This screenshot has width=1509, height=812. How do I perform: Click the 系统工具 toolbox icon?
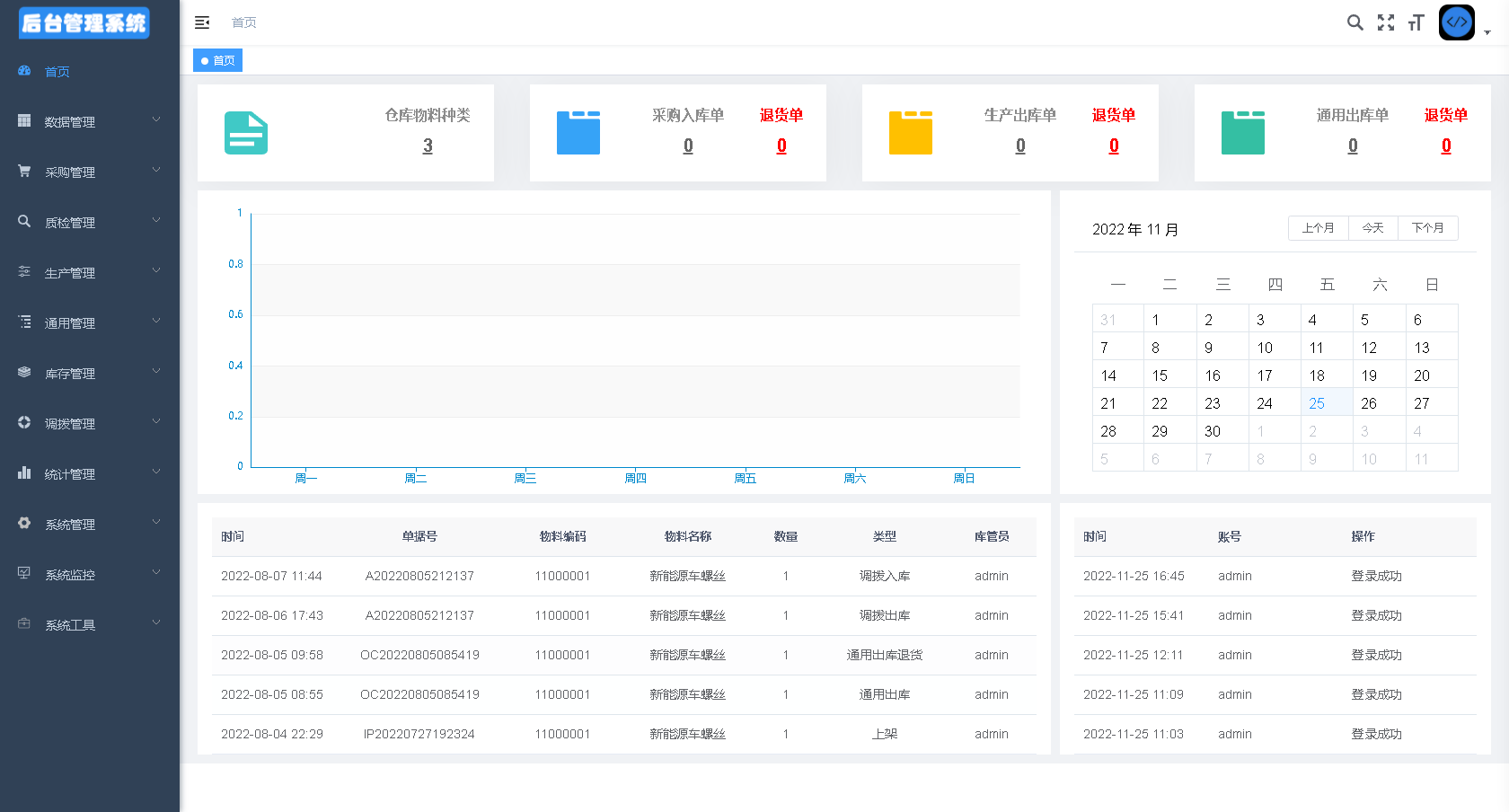tap(24, 623)
